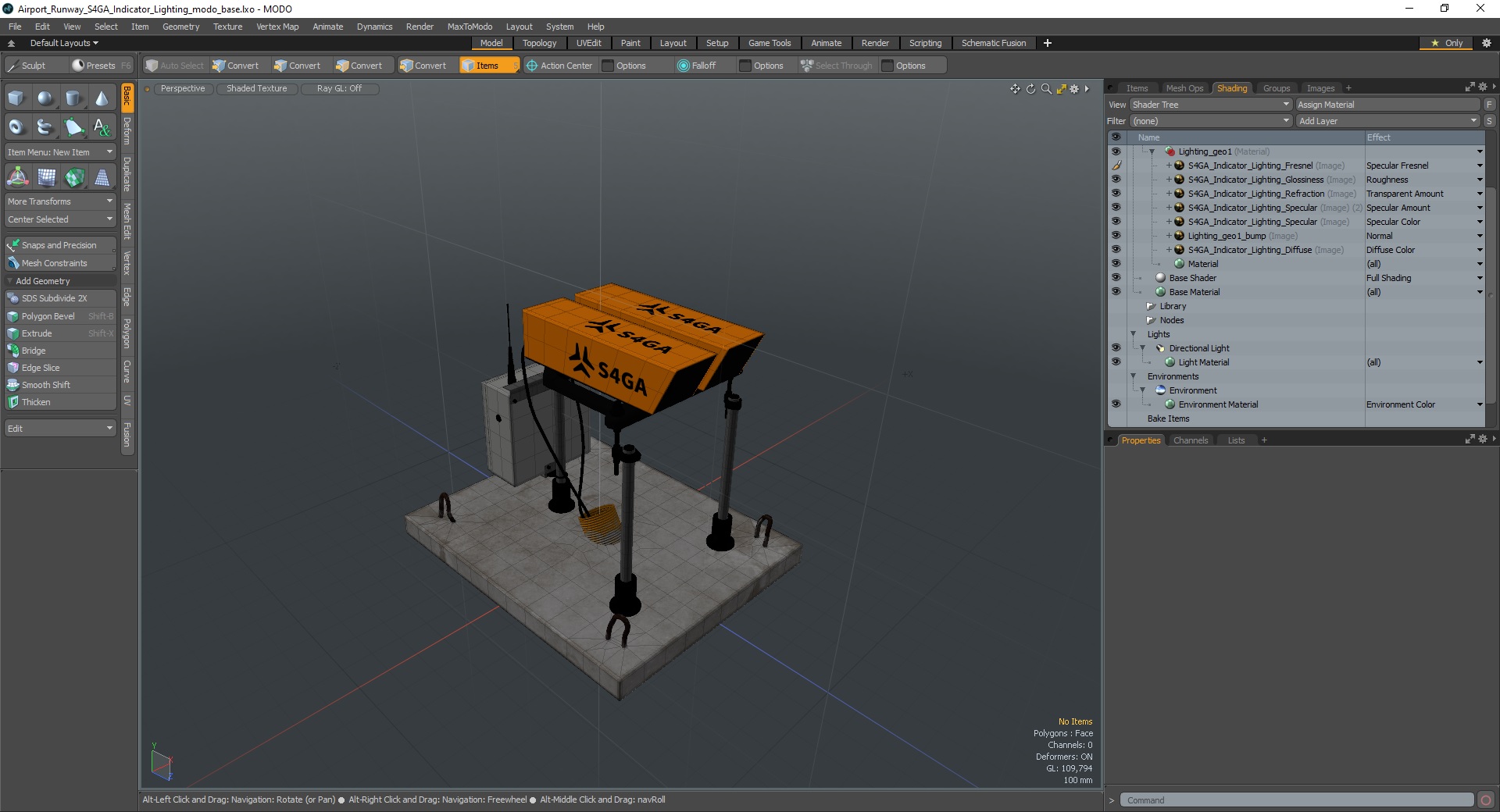Toggle visibility of S4GA_Indicator_Lighting_Refraction layer

tap(1116, 194)
